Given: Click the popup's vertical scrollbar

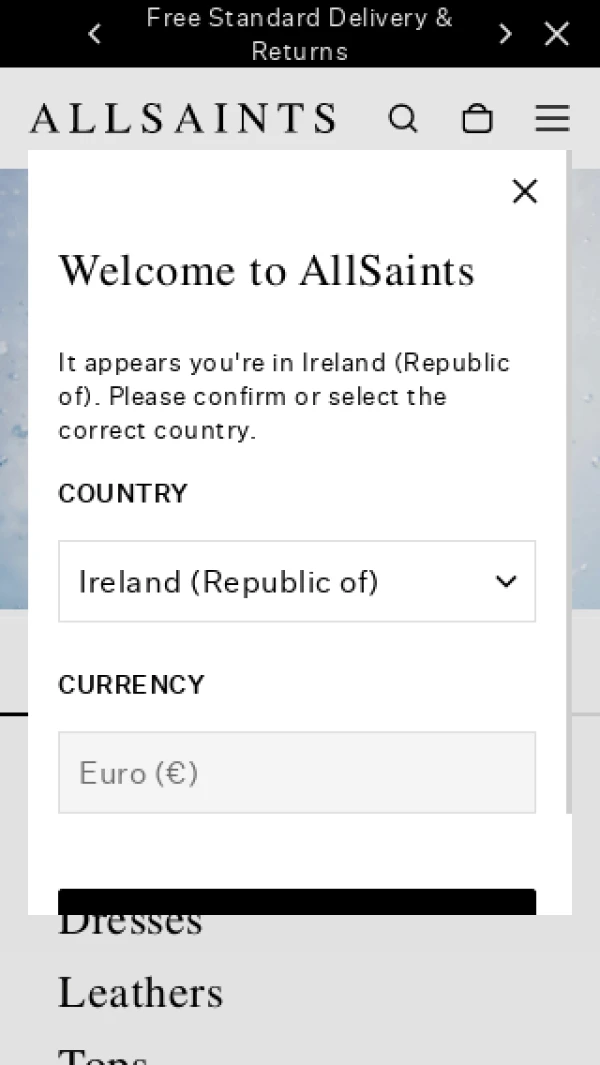Looking at the screenshot, I should 569,482.
